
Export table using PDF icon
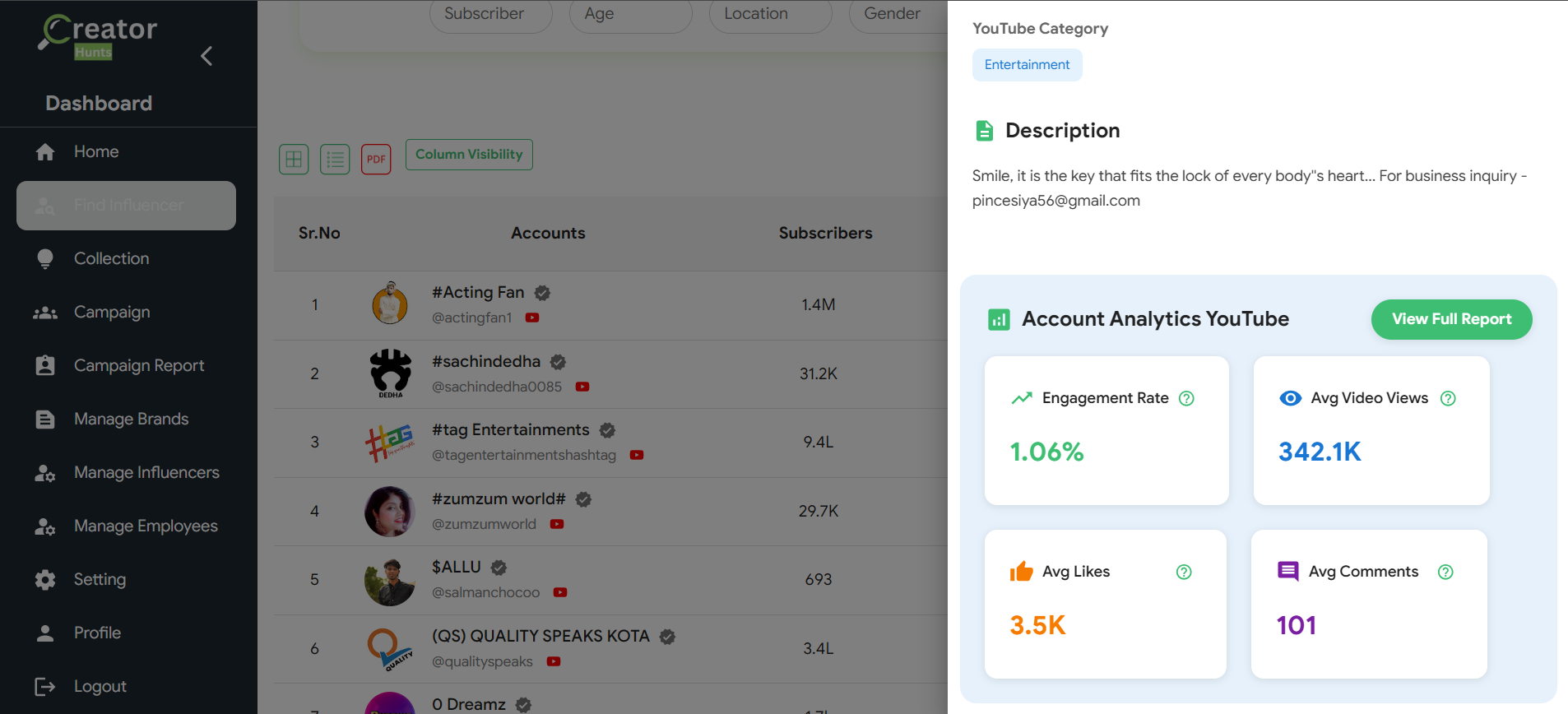pos(376,159)
